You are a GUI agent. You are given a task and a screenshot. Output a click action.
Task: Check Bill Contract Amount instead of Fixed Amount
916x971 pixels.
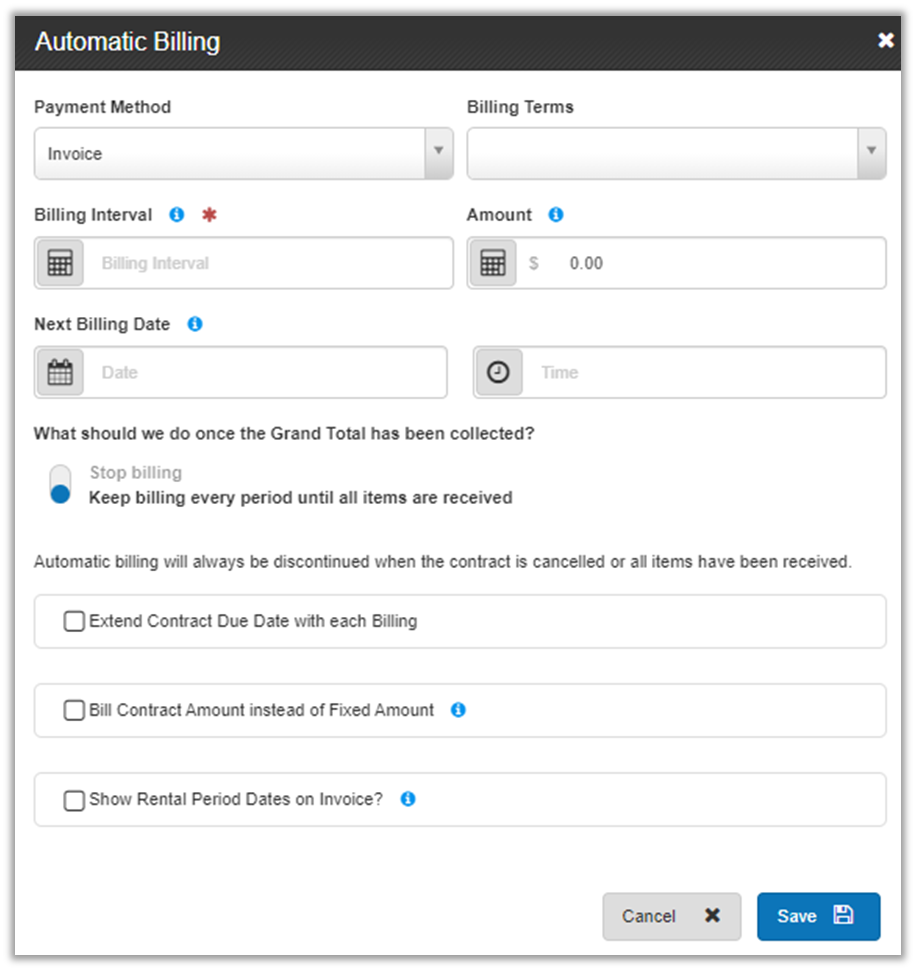74,710
